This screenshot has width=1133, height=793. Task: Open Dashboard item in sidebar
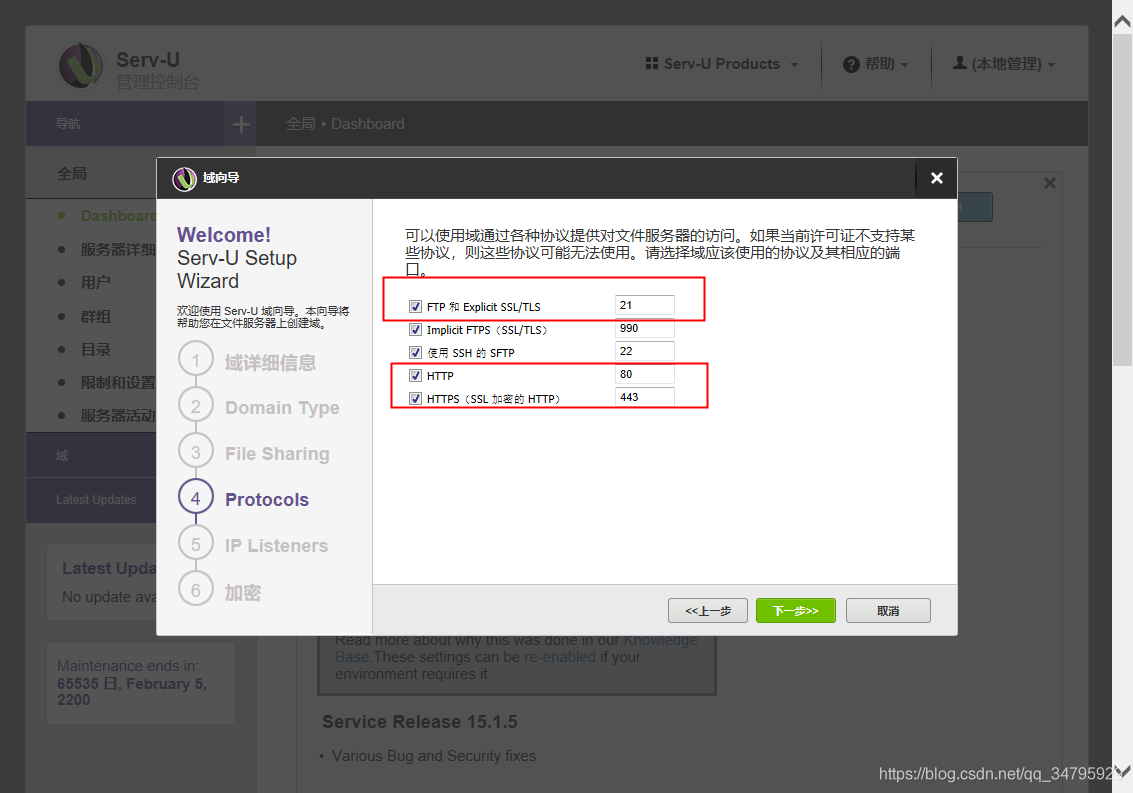pyautogui.click(x=118, y=215)
